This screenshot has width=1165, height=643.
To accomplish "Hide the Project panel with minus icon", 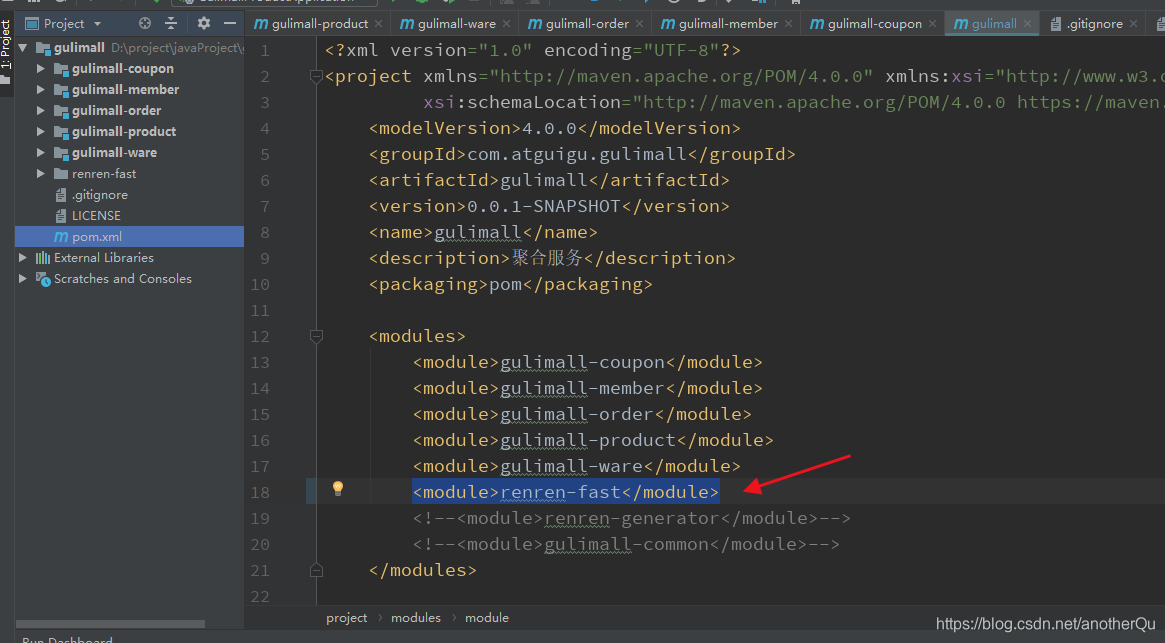I will pyautogui.click(x=230, y=24).
